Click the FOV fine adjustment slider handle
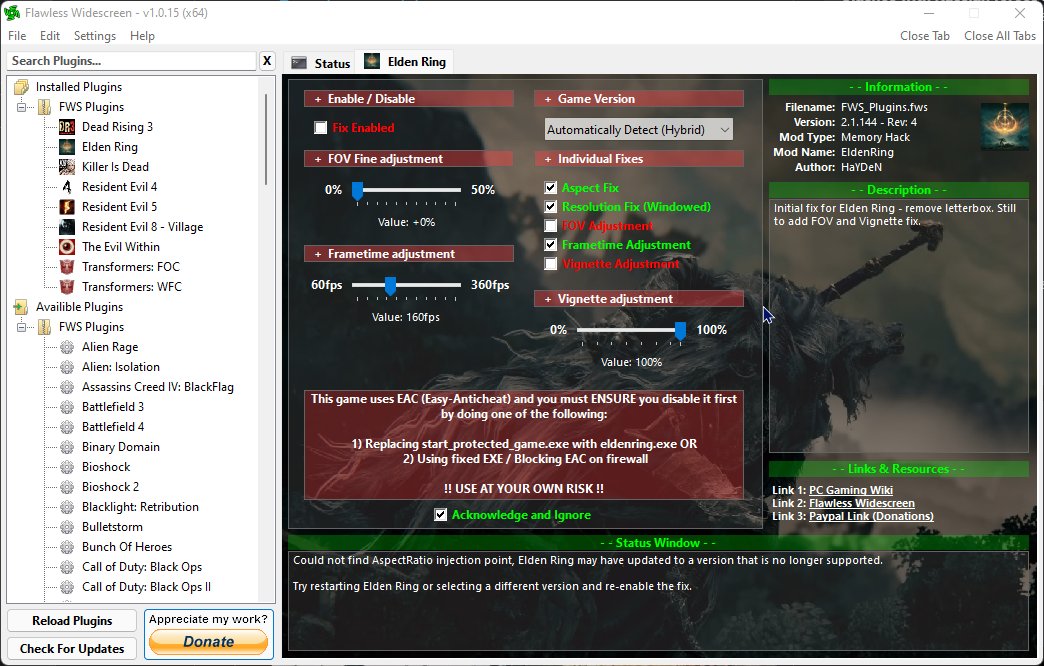The image size is (1044, 666). [358, 191]
